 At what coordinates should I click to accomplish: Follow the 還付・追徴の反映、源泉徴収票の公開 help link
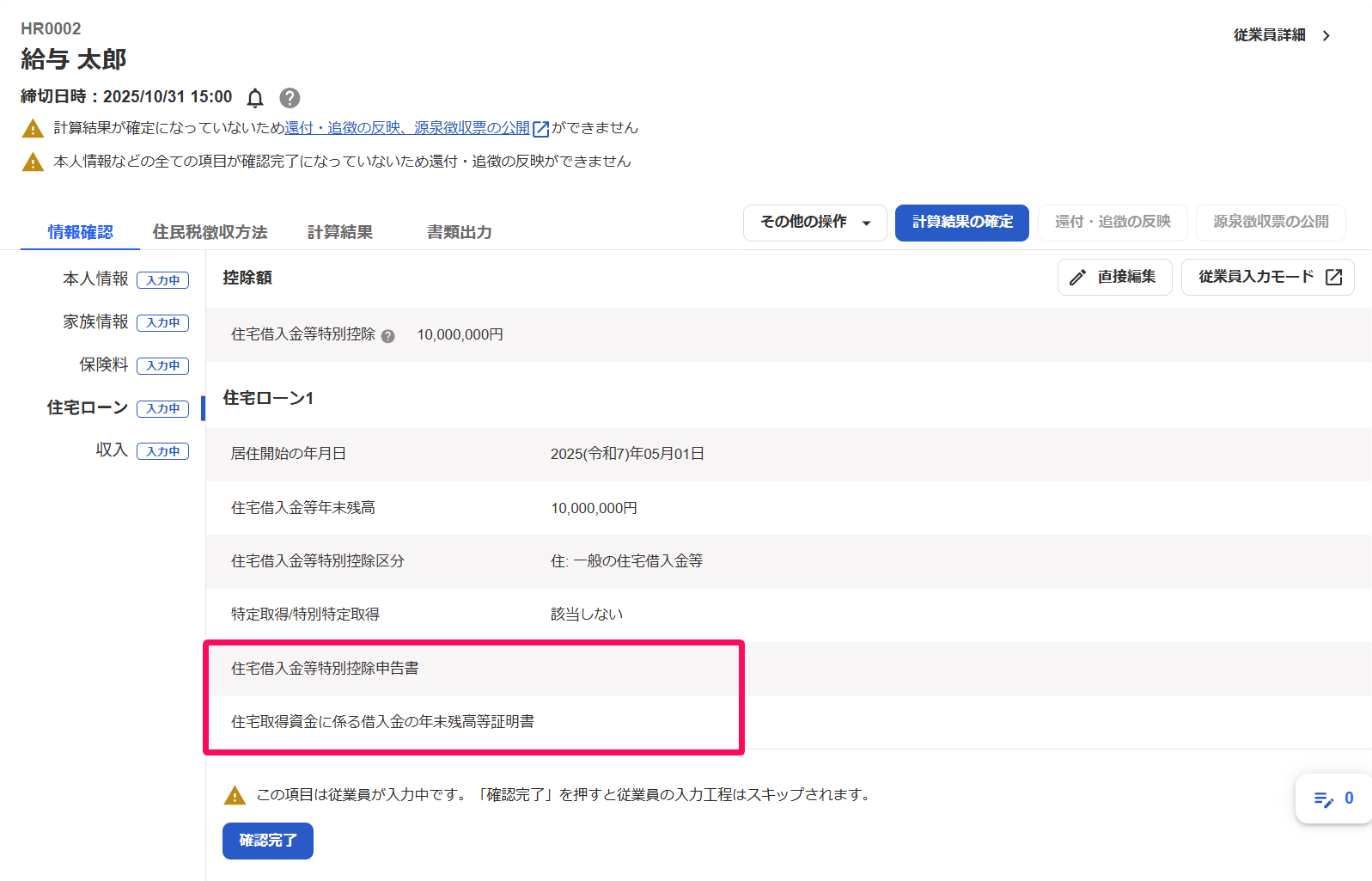407,128
